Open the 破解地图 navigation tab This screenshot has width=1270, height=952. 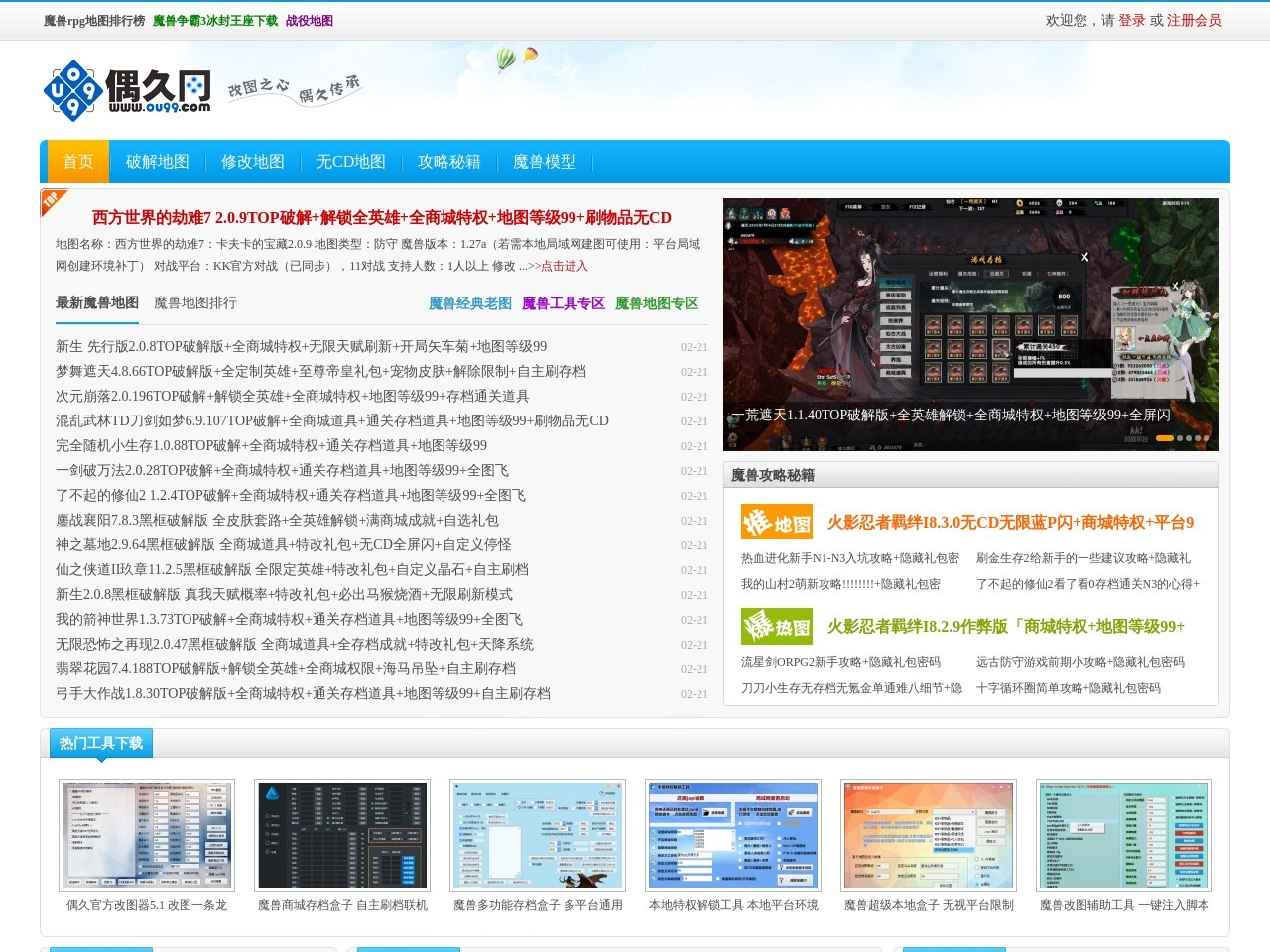158,162
